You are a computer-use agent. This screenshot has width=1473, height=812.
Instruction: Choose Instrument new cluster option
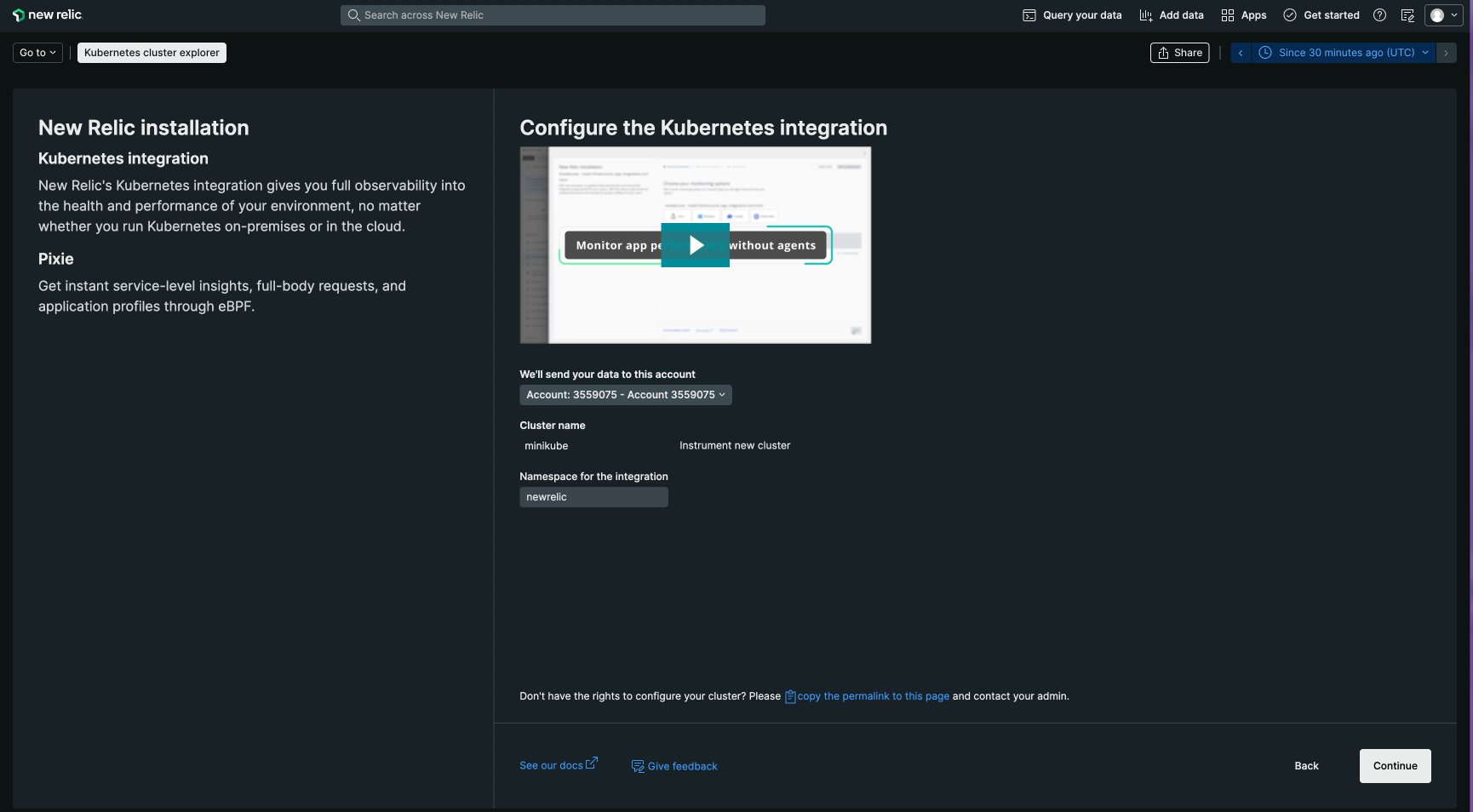(x=735, y=446)
